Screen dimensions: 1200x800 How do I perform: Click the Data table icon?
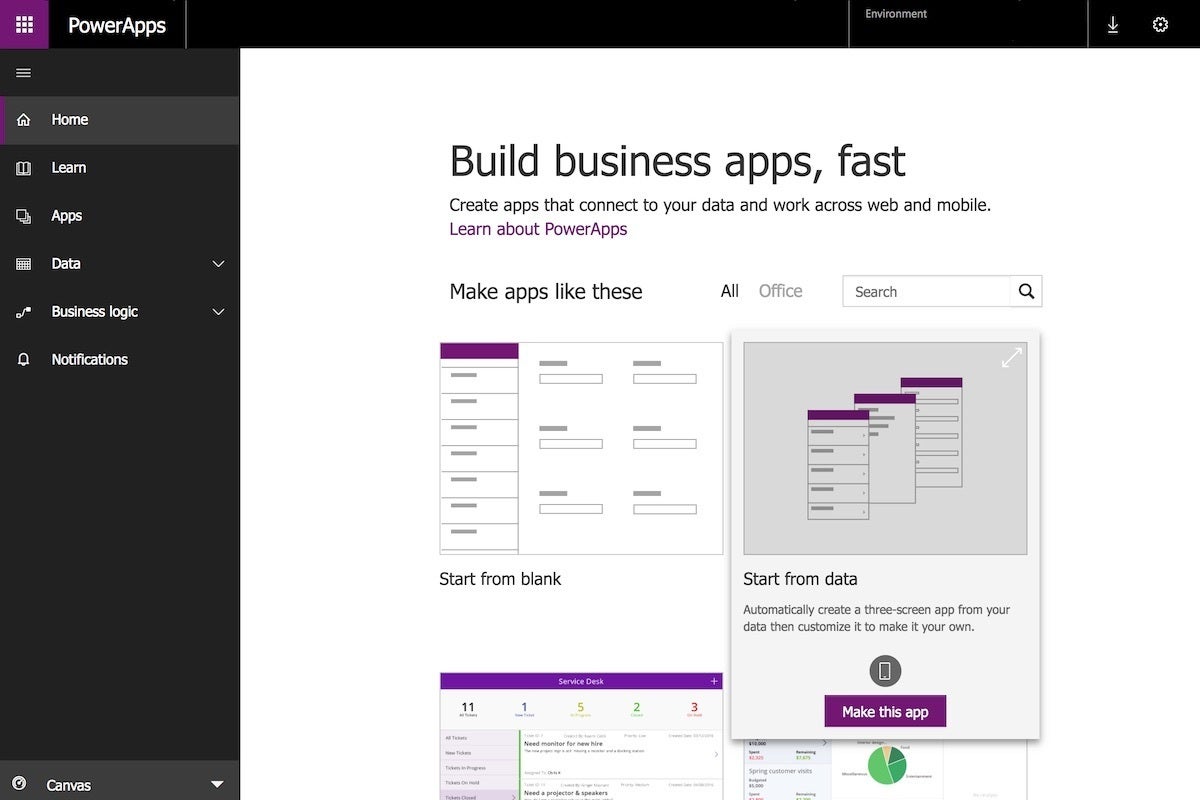24,264
